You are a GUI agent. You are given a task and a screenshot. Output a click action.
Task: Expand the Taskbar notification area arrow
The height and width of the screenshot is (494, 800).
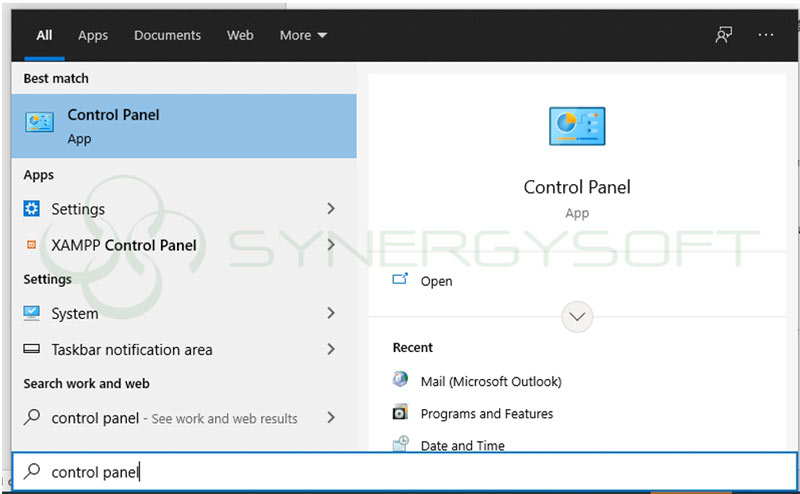(x=331, y=349)
